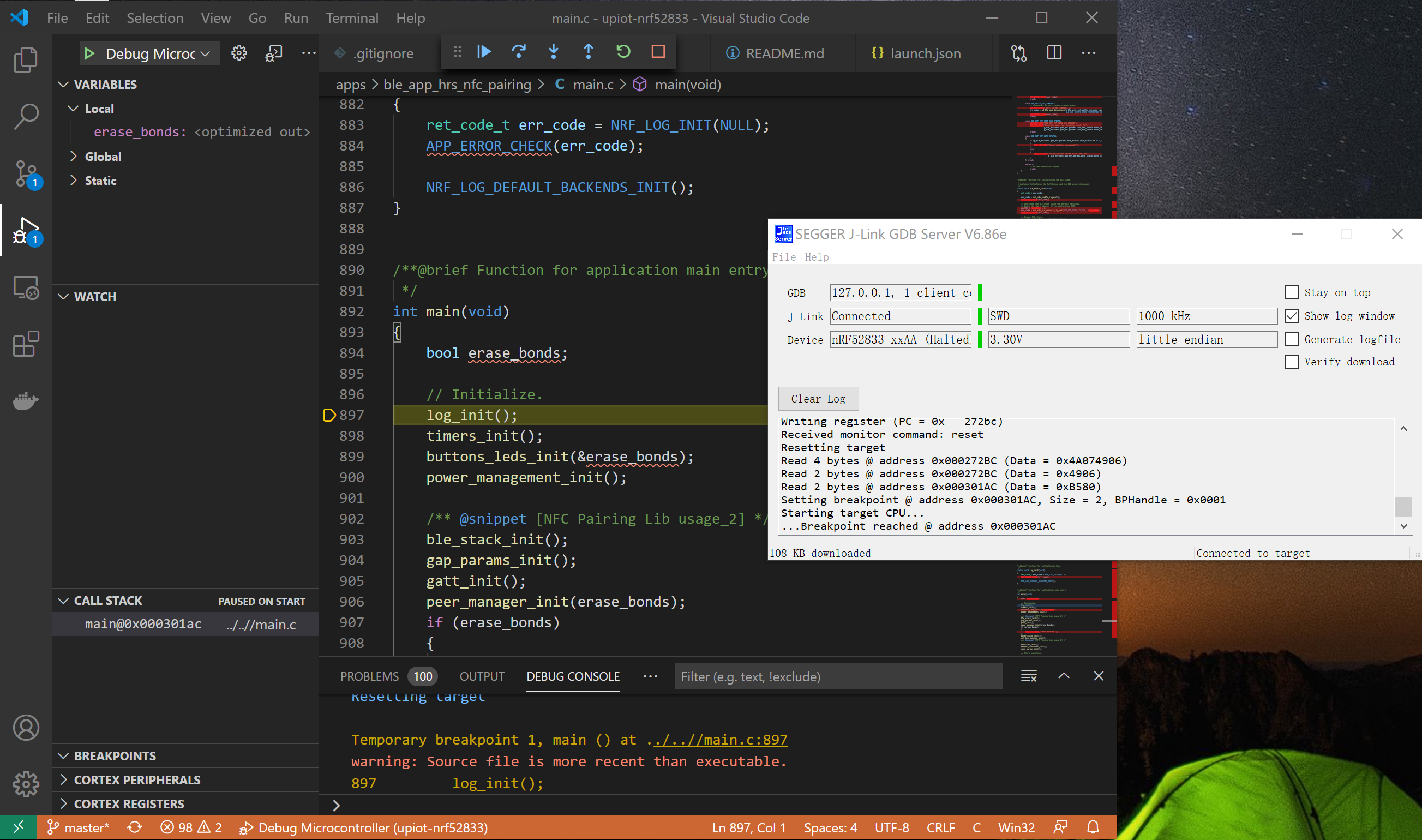Uncheck Show log window
1422x840 pixels.
pyautogui.click(x=1291, y=316)
